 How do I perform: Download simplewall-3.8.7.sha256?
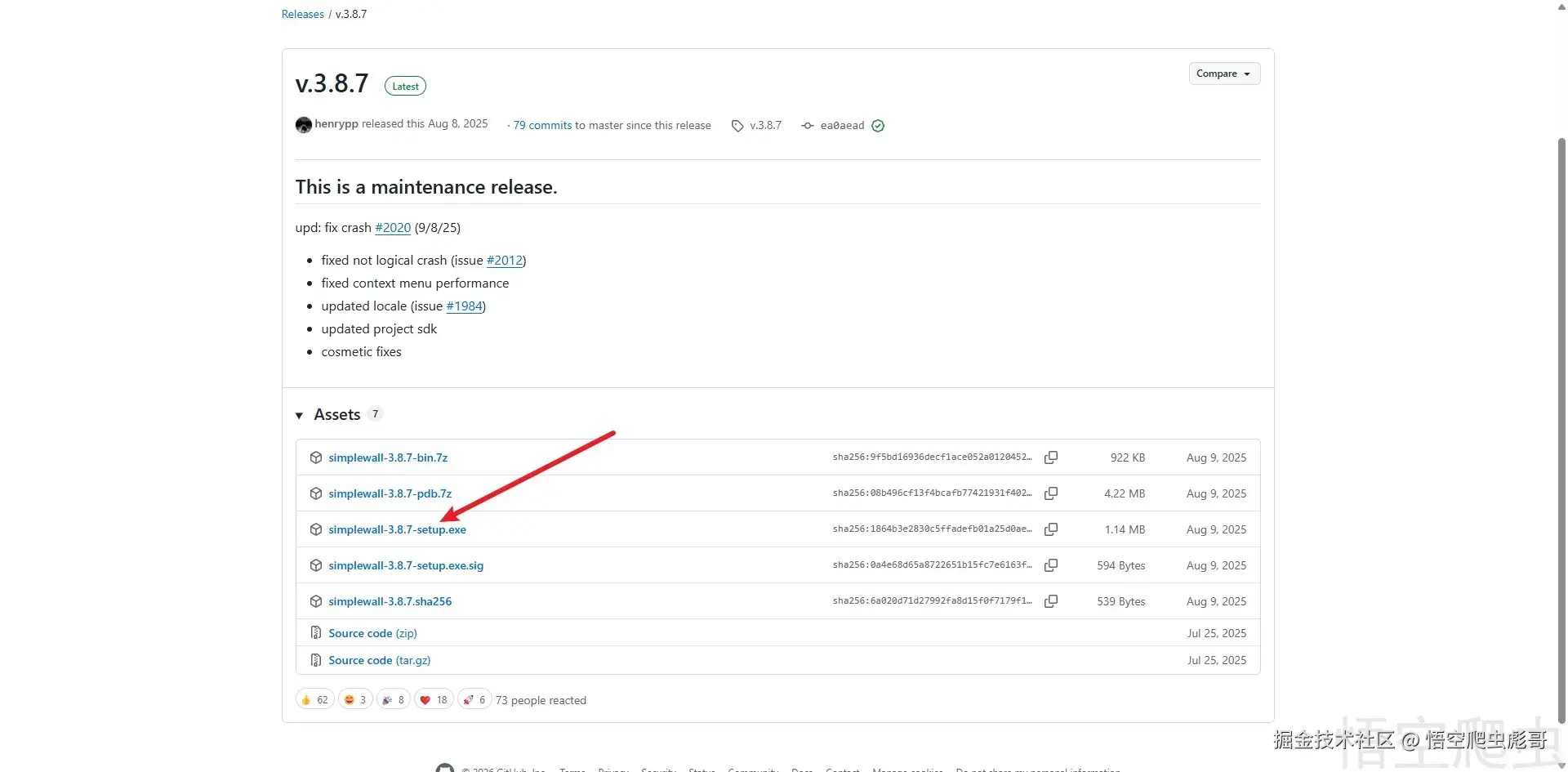click(x=390, y=601)
